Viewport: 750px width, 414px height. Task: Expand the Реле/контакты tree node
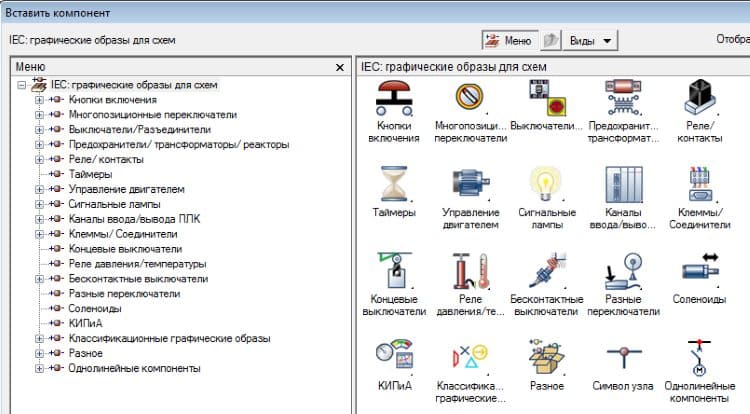click(x=39, y=159)
